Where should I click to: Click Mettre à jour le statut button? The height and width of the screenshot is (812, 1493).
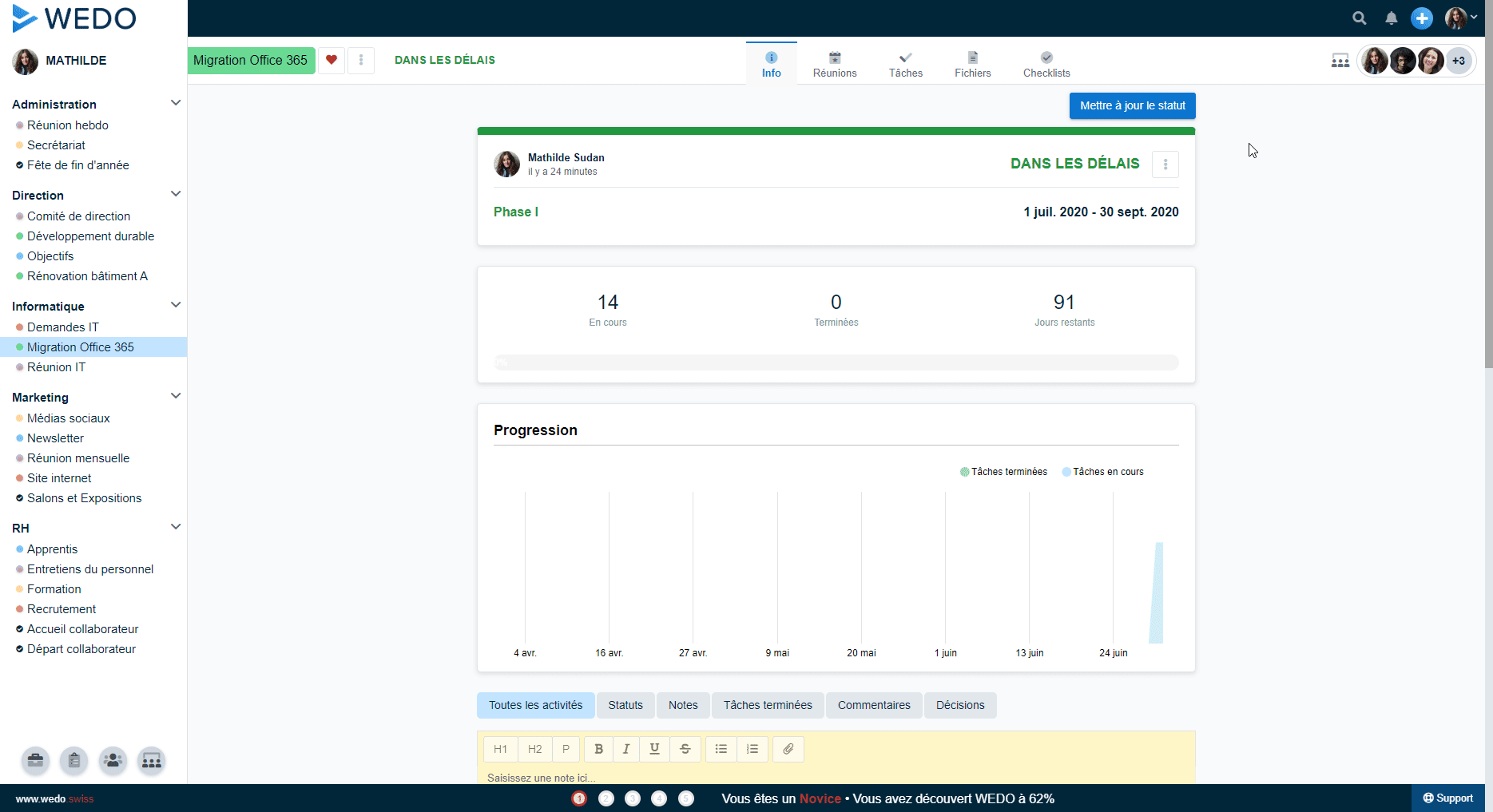point(1132,105)
